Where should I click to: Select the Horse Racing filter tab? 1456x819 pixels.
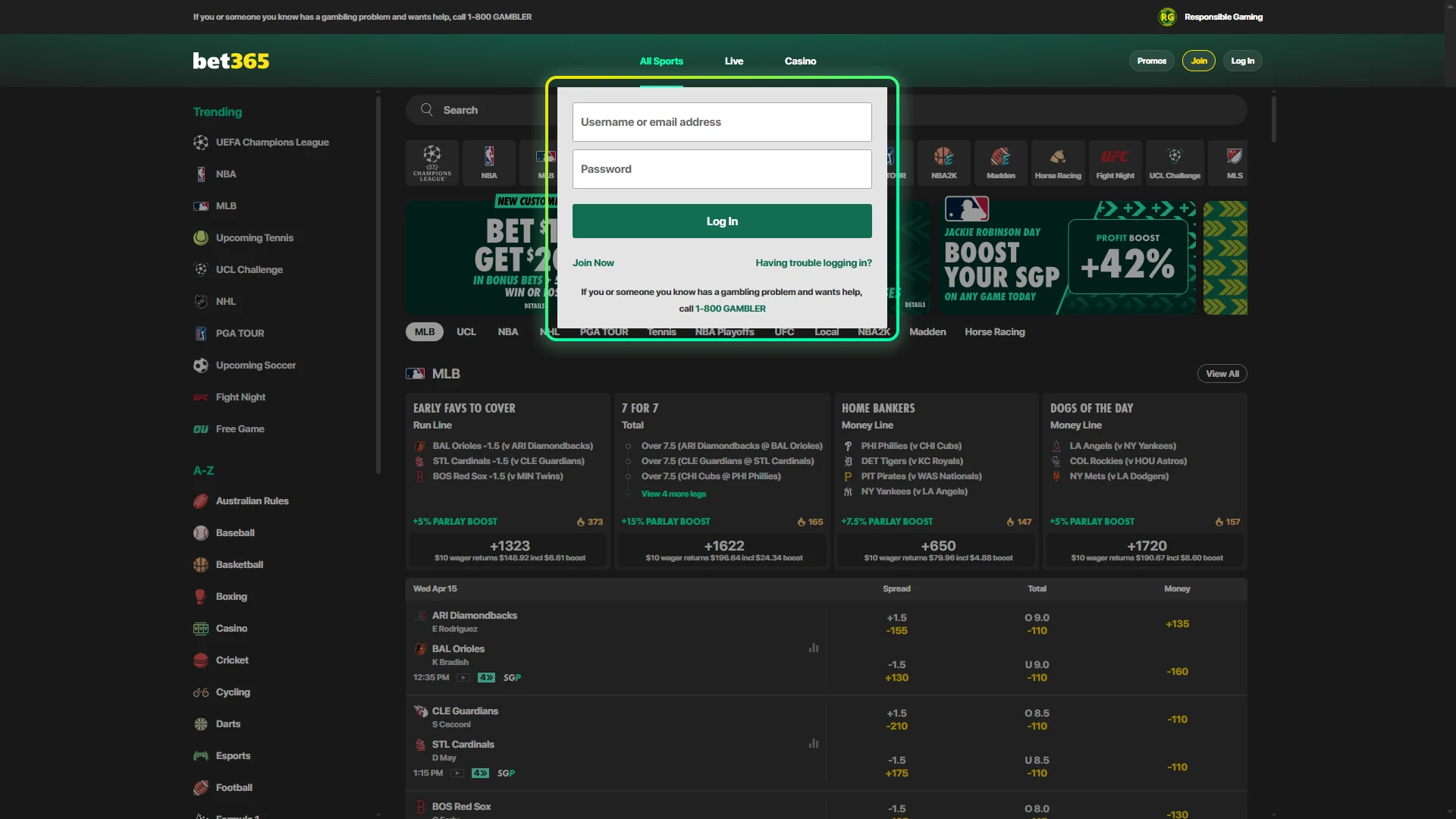[x=995, y=332]
